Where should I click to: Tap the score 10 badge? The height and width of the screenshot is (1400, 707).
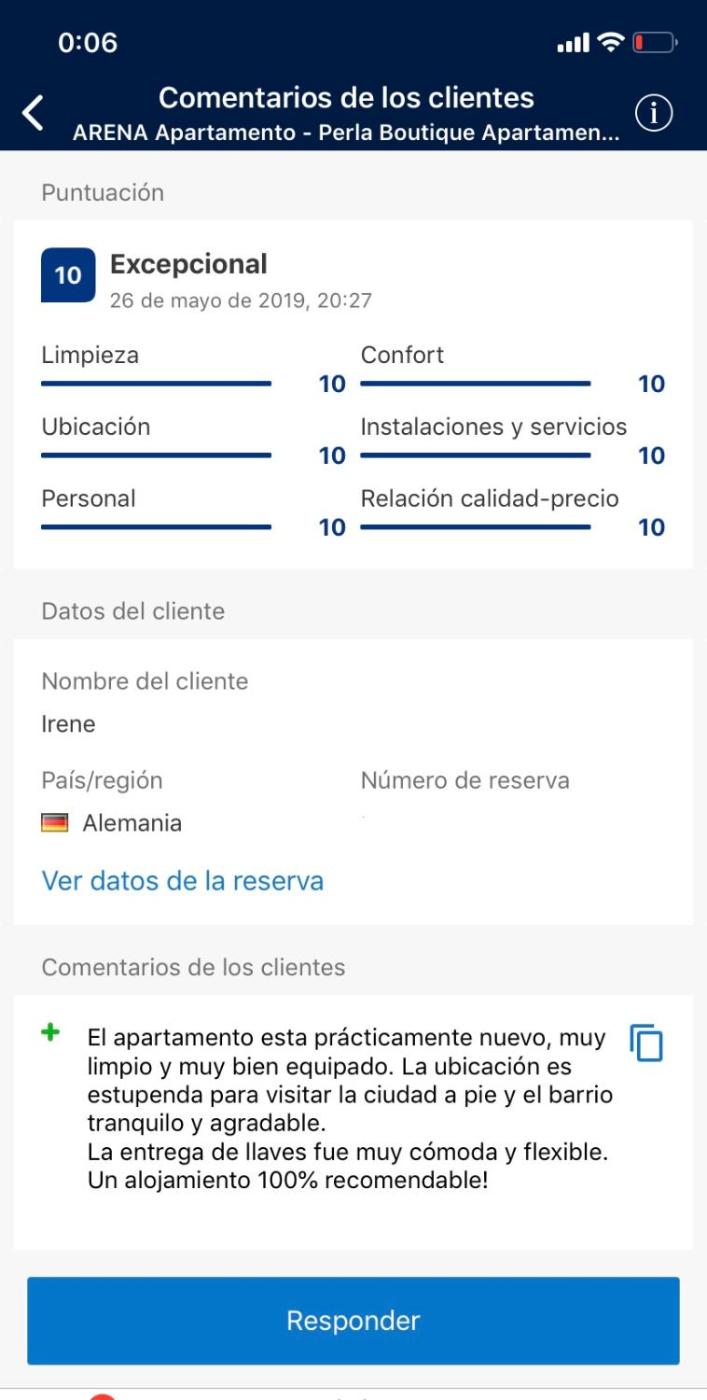(68, 275)
